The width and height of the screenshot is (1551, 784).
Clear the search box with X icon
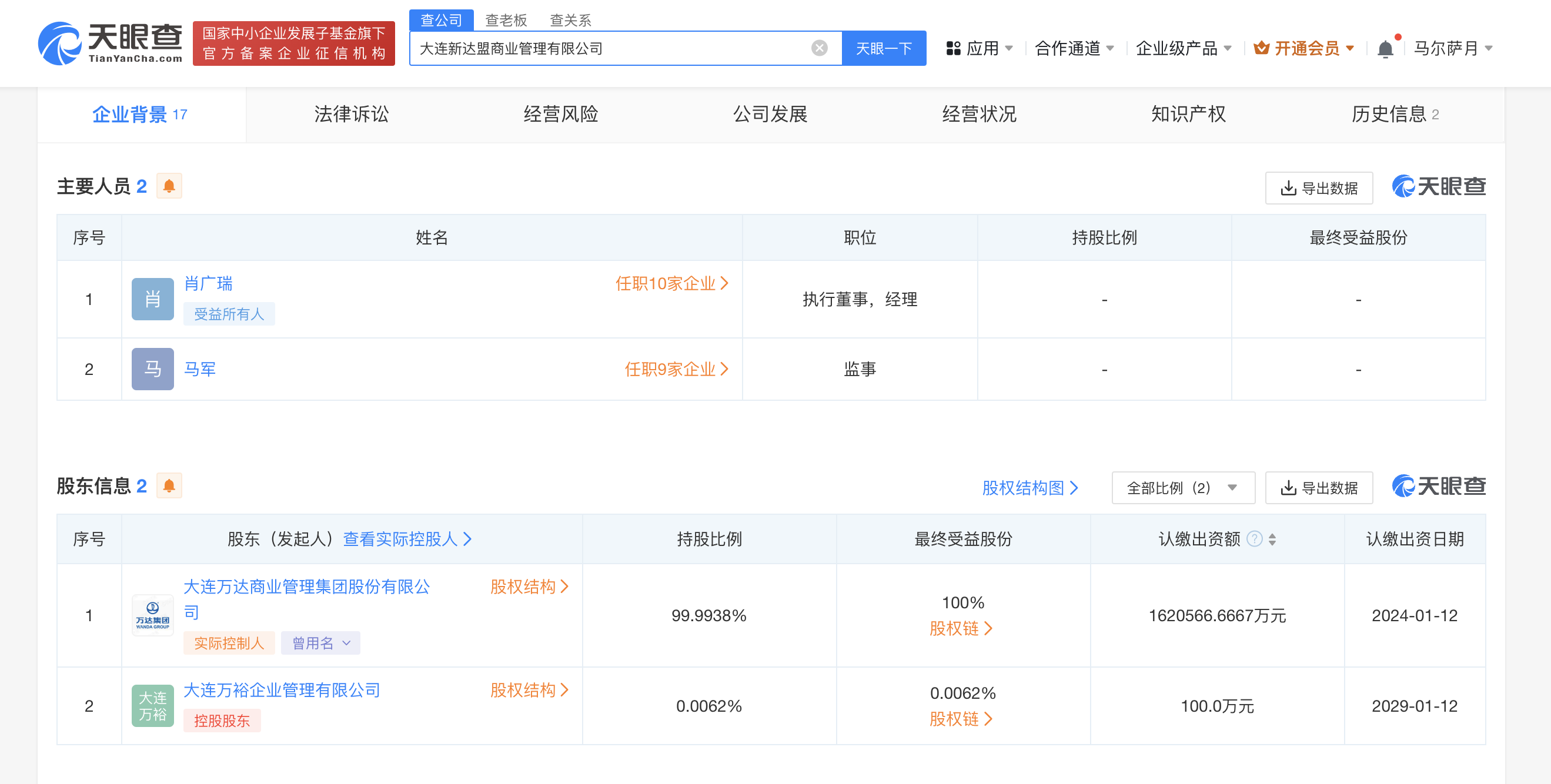click(819, 48)
